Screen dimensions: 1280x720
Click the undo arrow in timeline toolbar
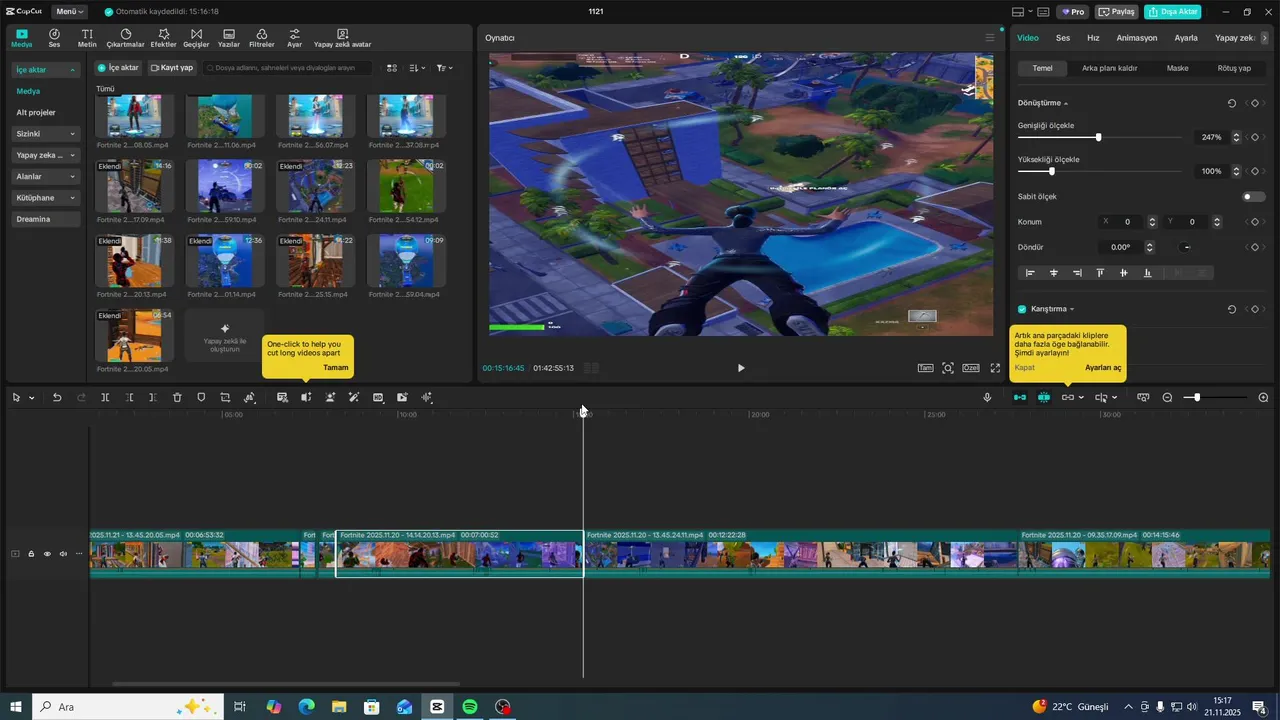pyautogui.click(x=57, y=397)
